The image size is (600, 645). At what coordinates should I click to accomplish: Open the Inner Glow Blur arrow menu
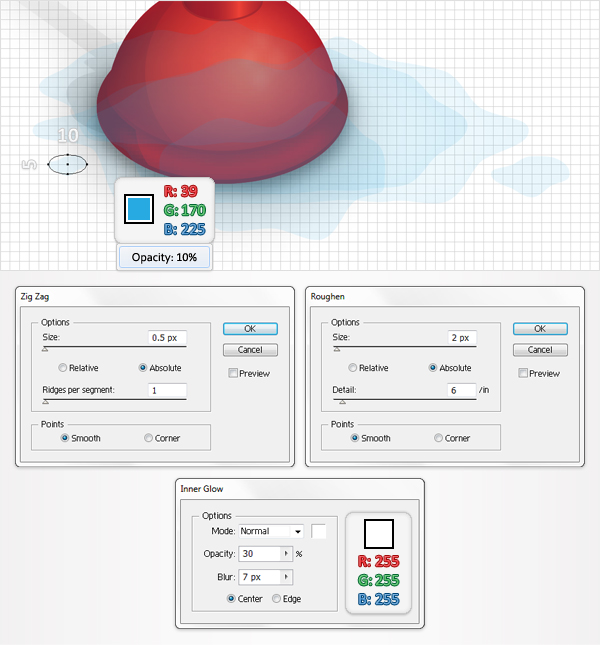click(x=286, y=577)
